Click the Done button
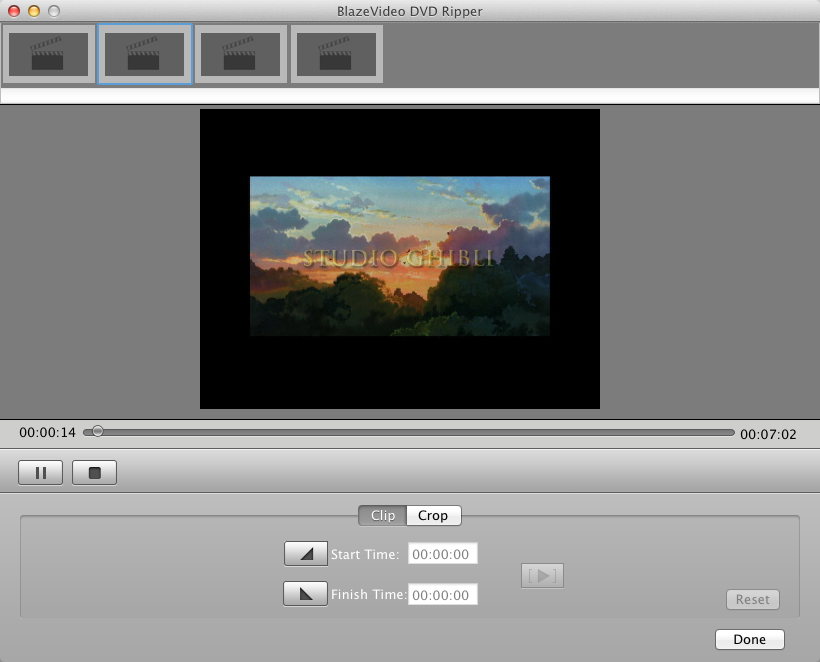The height and width of the screenshot is (662, 820). click(750, 640)
